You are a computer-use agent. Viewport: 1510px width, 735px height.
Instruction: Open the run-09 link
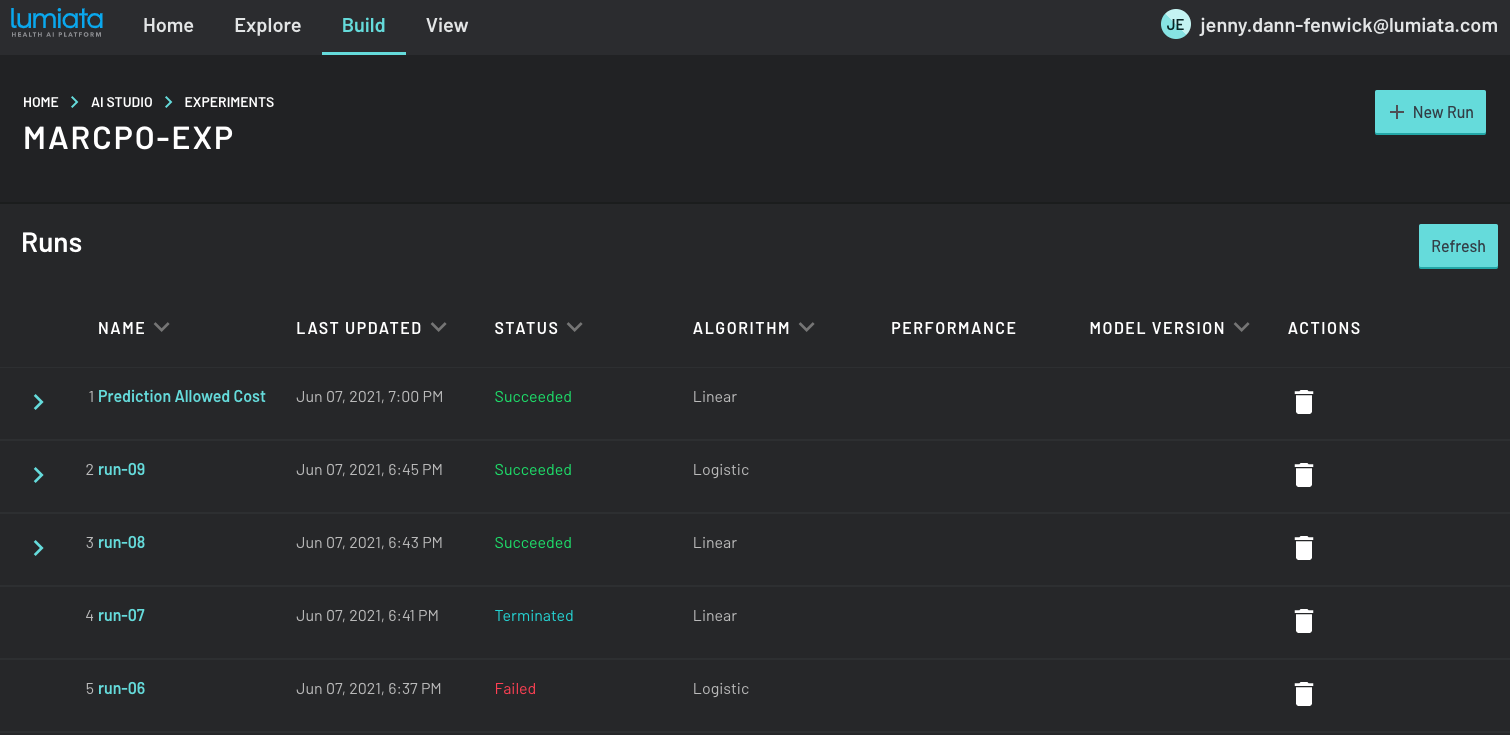122,470
